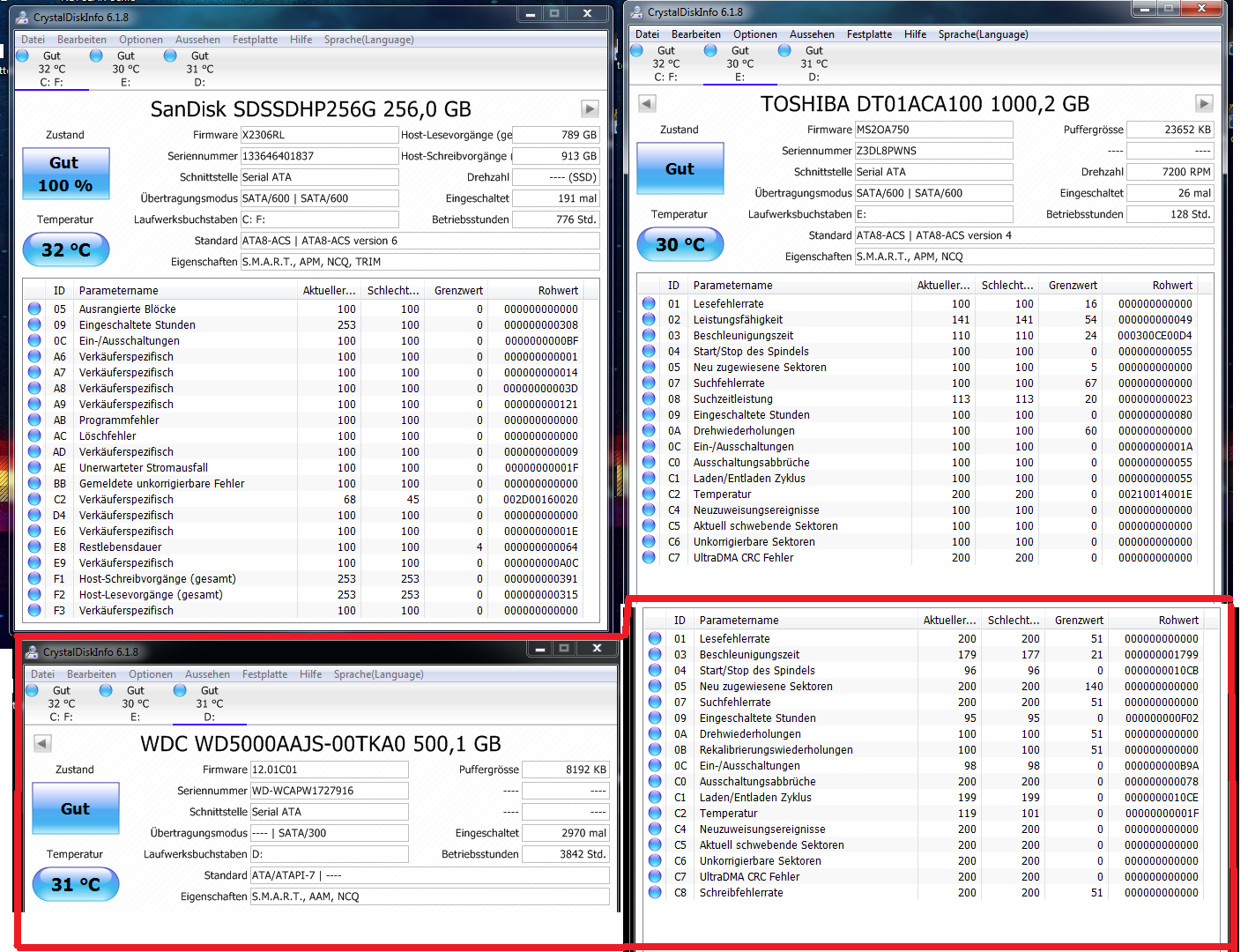Image resolution: width=1248 pixels, height=952 pixels.
Task: Open Aussehen menu in TOSHIBA window
Action: (812, 34)
